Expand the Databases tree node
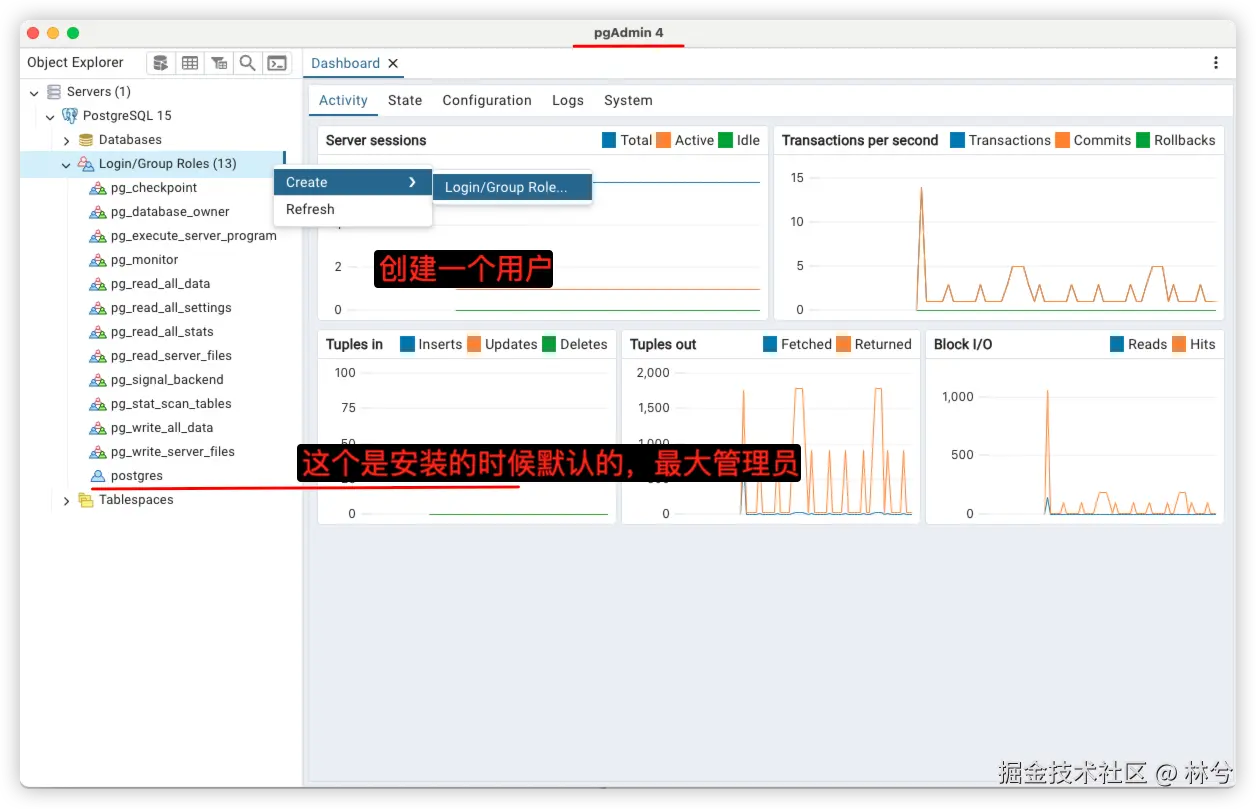The image size is (1256, 809). pyautogui.click(x=67, y=141)
